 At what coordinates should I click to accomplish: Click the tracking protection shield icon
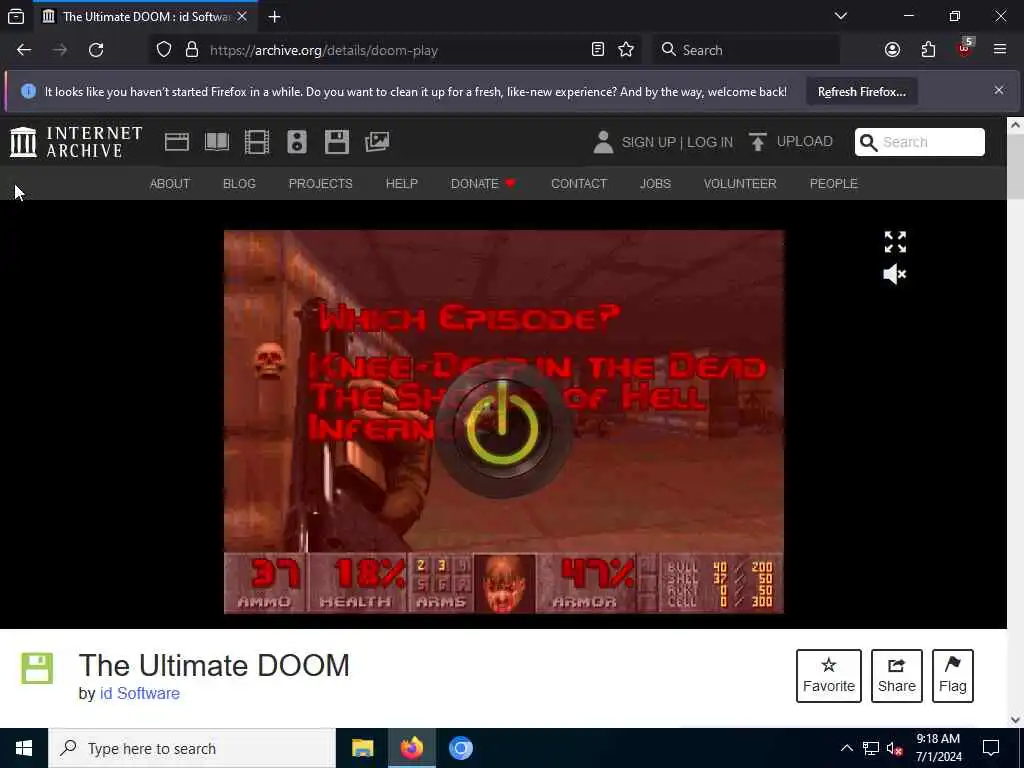(164, 50)
